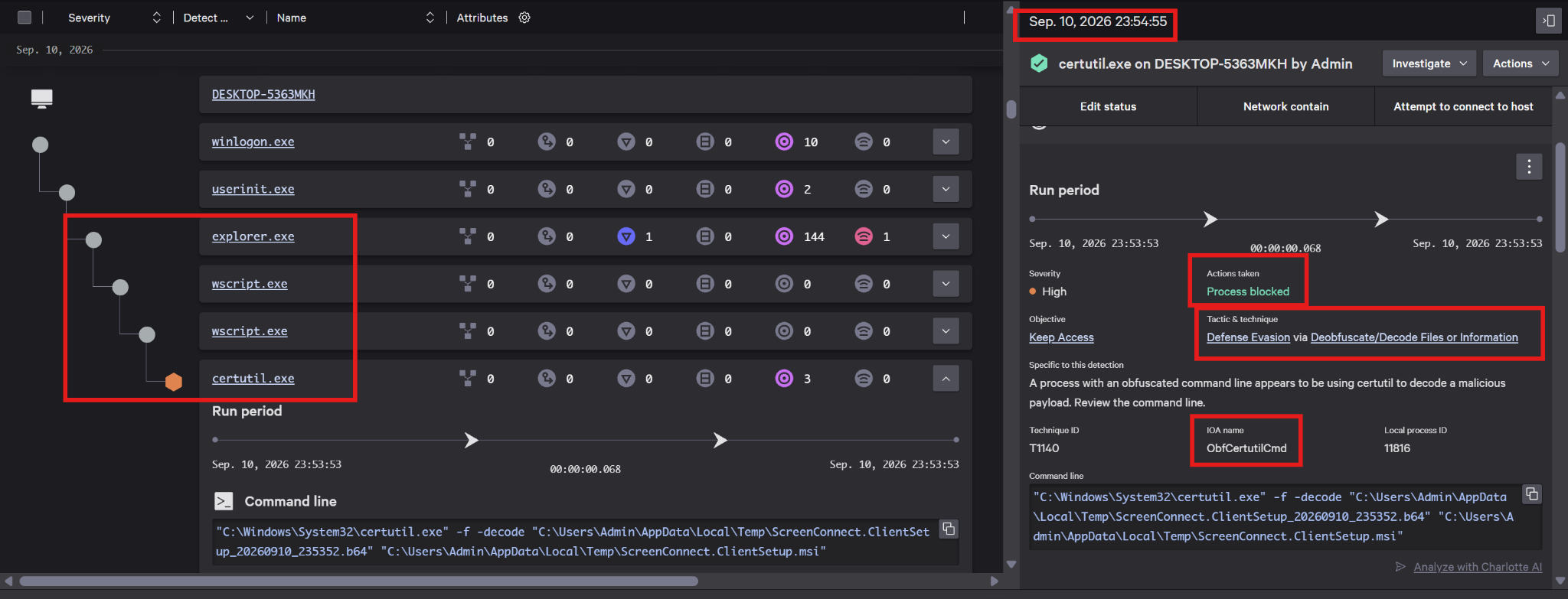Collapse the certutil.exe row details
The height and width of the screenshot is (599, 1568).
(946, 379)
